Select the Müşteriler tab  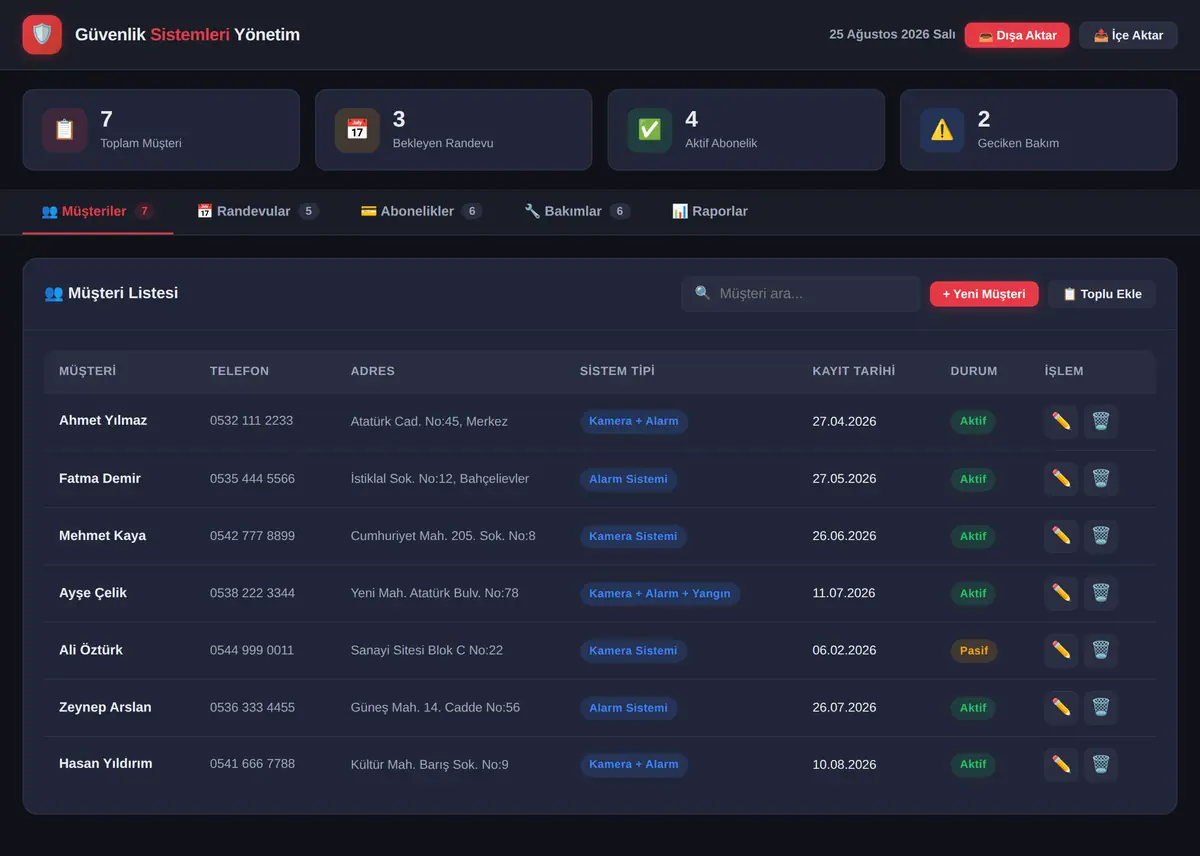(x=98, y=211)
